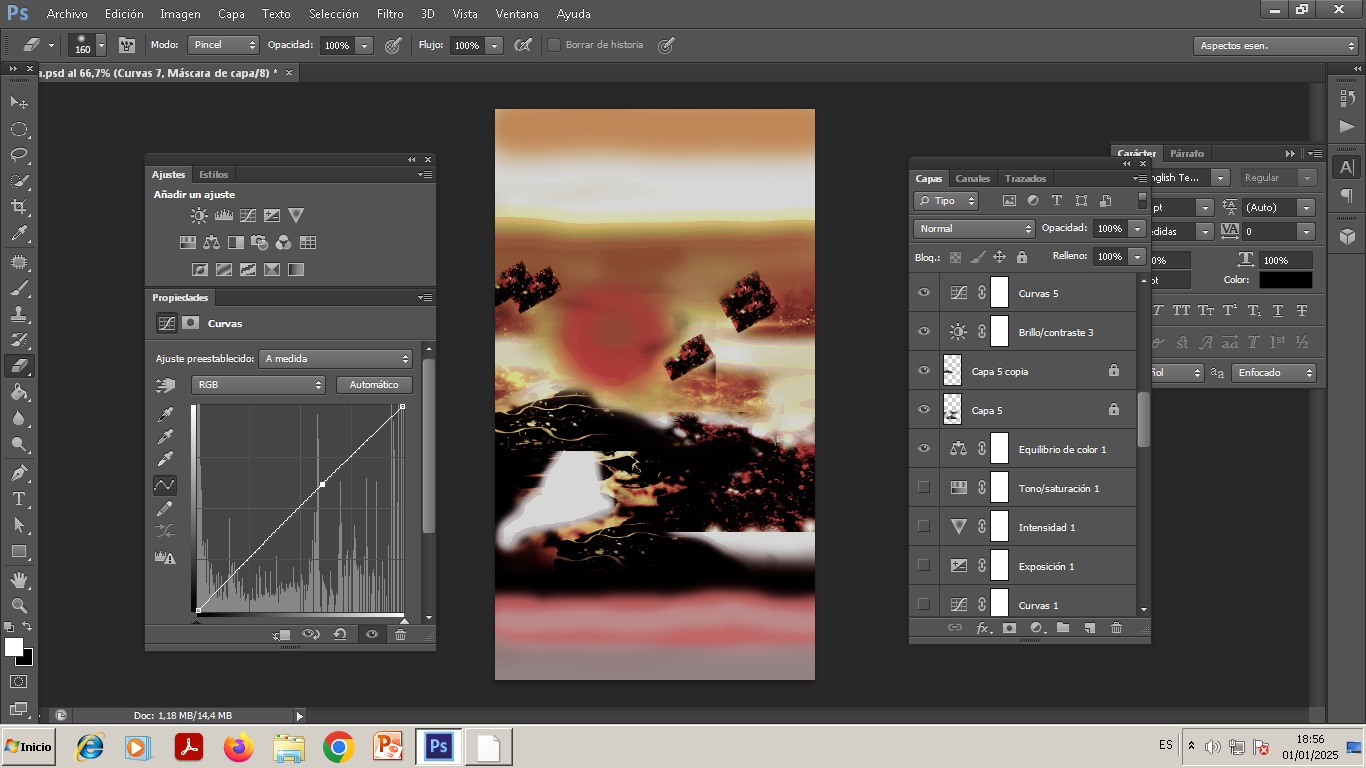Select the Horizontal Type tool
Screen dimensions: 1366x768
click(19, 499)
